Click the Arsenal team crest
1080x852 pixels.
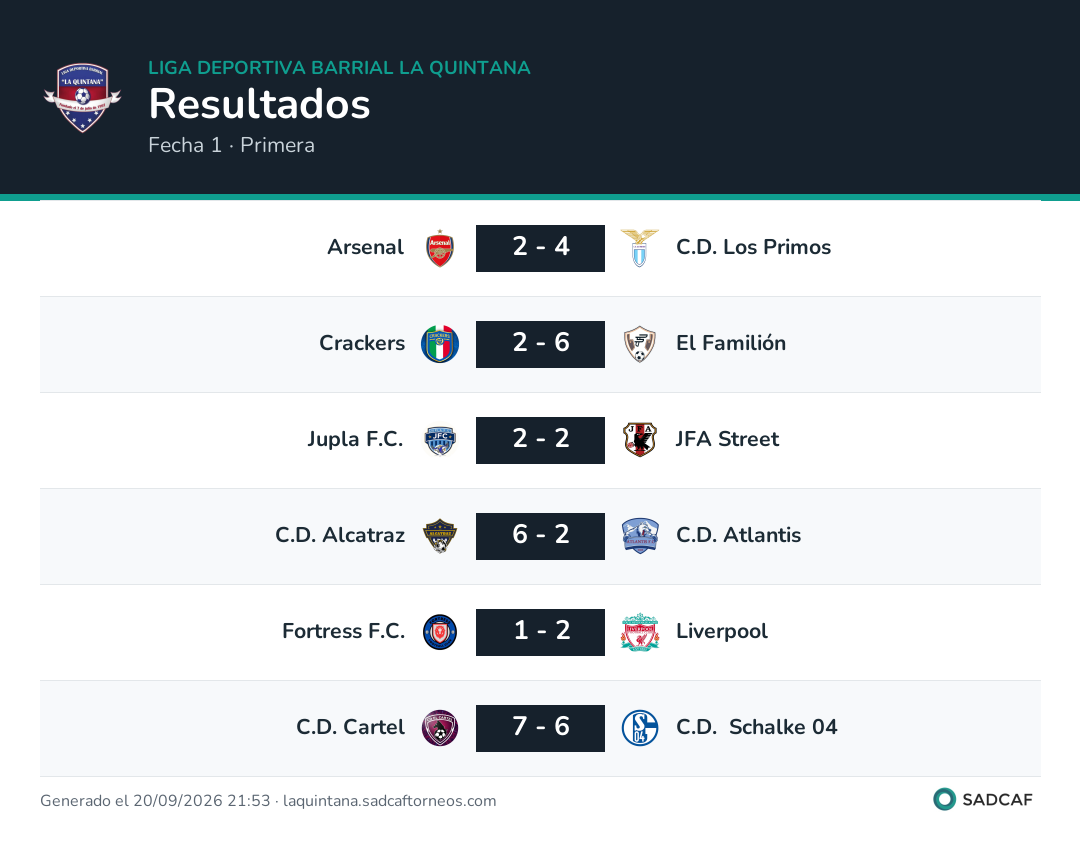tap(439, 248)
